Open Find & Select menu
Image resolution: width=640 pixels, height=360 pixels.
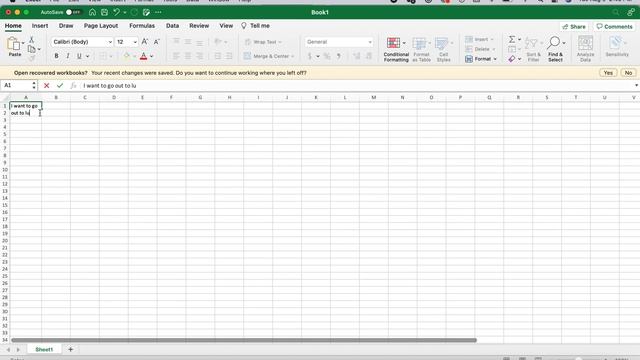555,49
